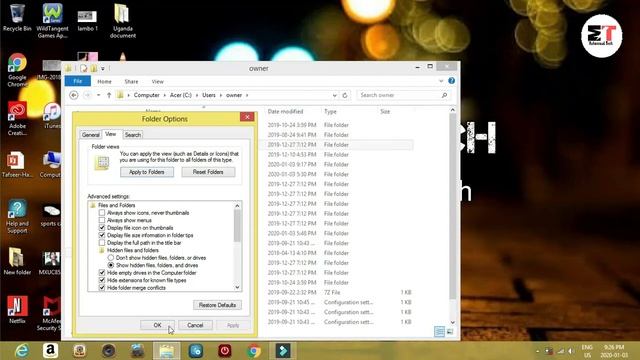Screen dimensions: 640x360
Task: Open the Share ribbon tab
Action: [131, 81]
